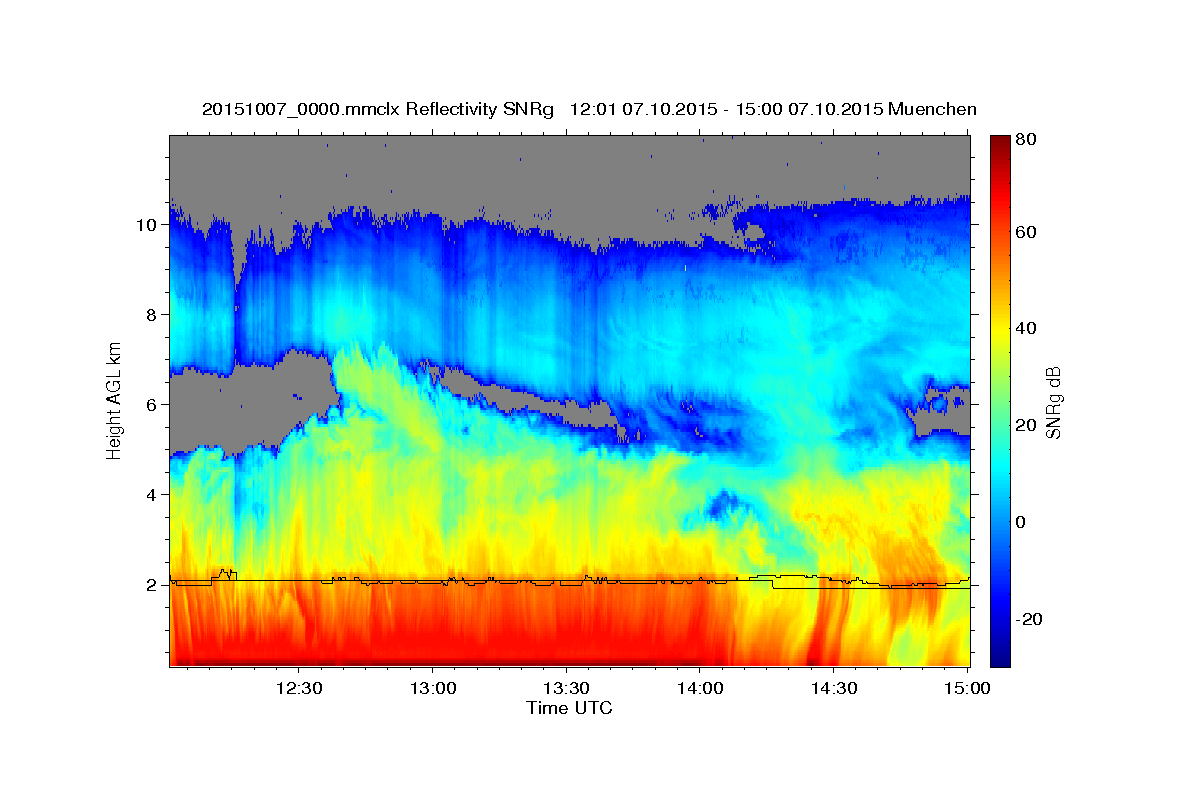This screenshot has width=1200, height=800.
Task: Click the 13:00 time tick label
Action: tap(432, 689)
